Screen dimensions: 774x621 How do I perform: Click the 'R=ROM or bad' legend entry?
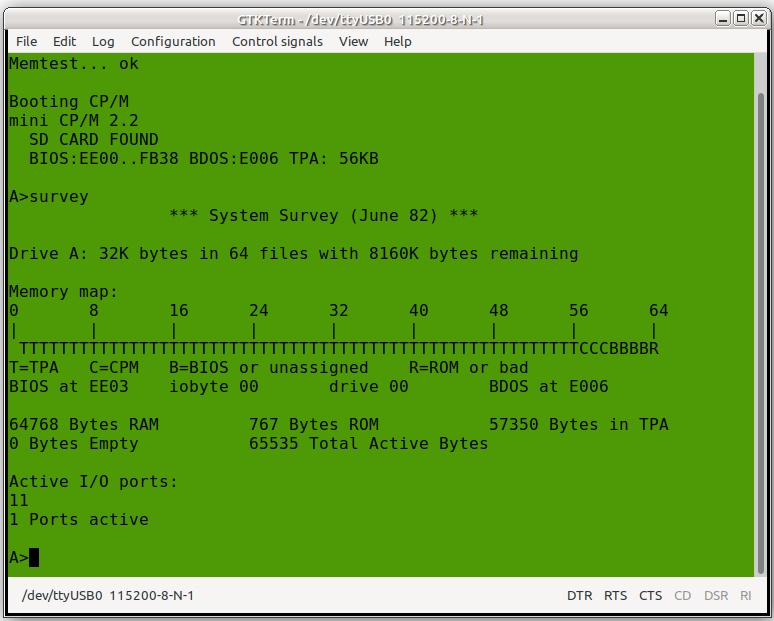coord(468,368)
